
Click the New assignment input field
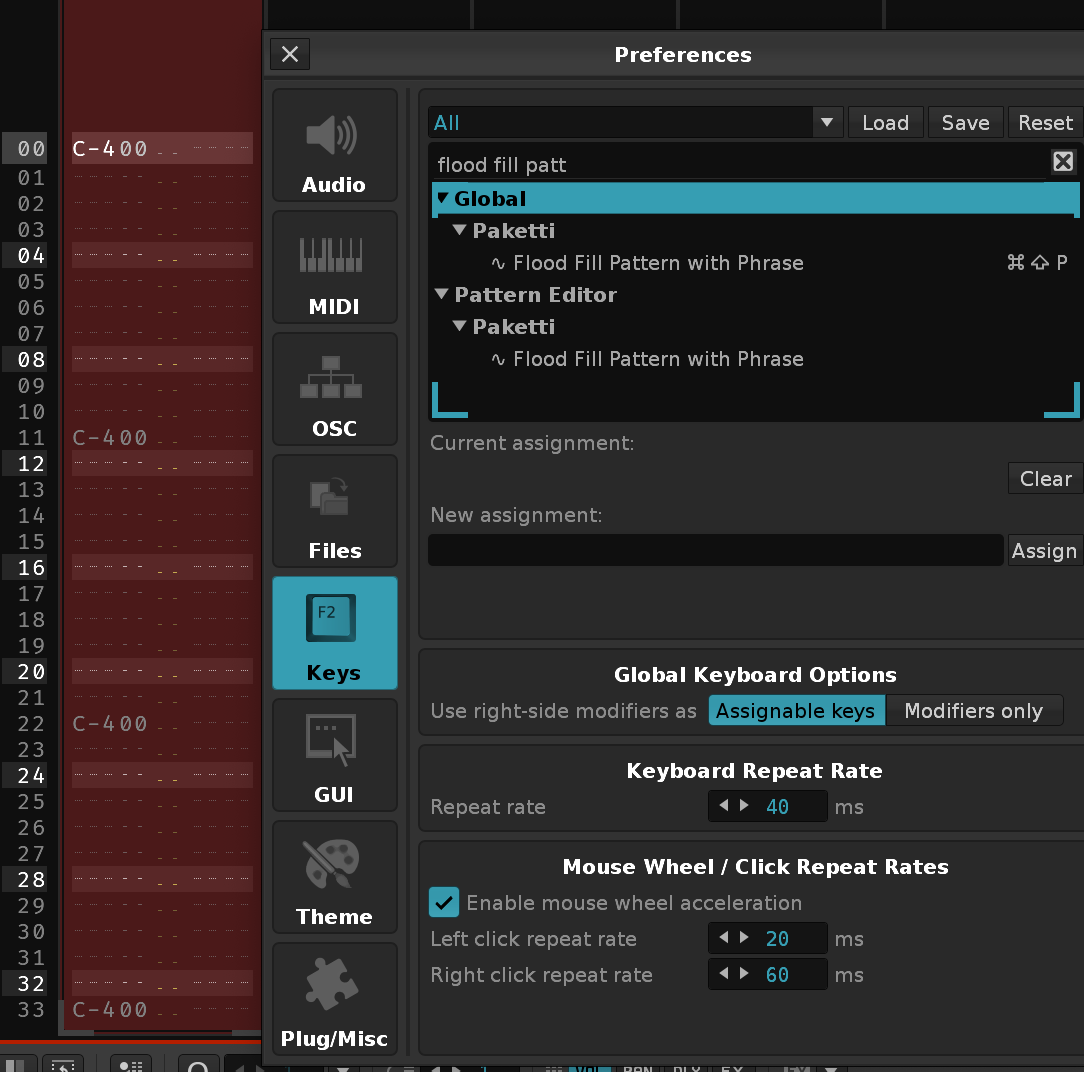pyautogui.click(x=715, y=551)
